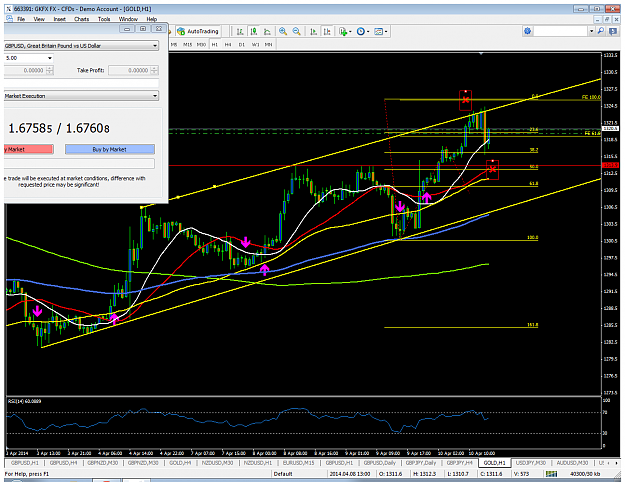The image size is (625, 482).
Task: Click the Take Profit value field
Action: pos(130,71)
